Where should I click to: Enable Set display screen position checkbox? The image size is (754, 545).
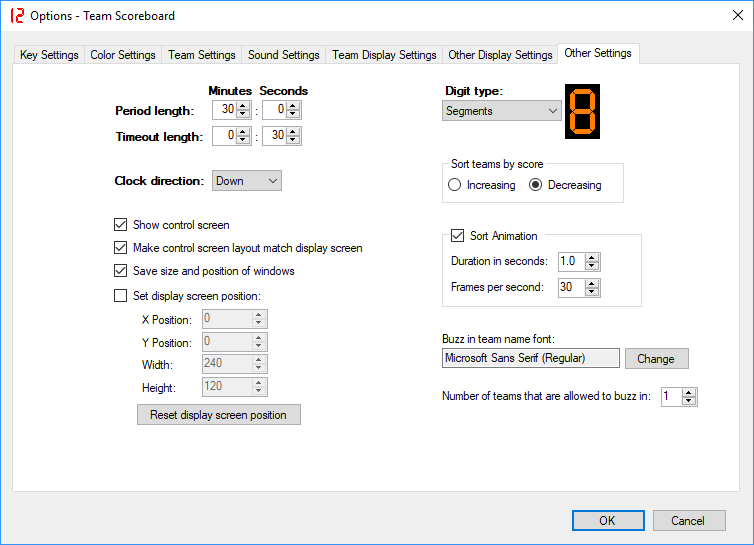[x=122, y=295]
